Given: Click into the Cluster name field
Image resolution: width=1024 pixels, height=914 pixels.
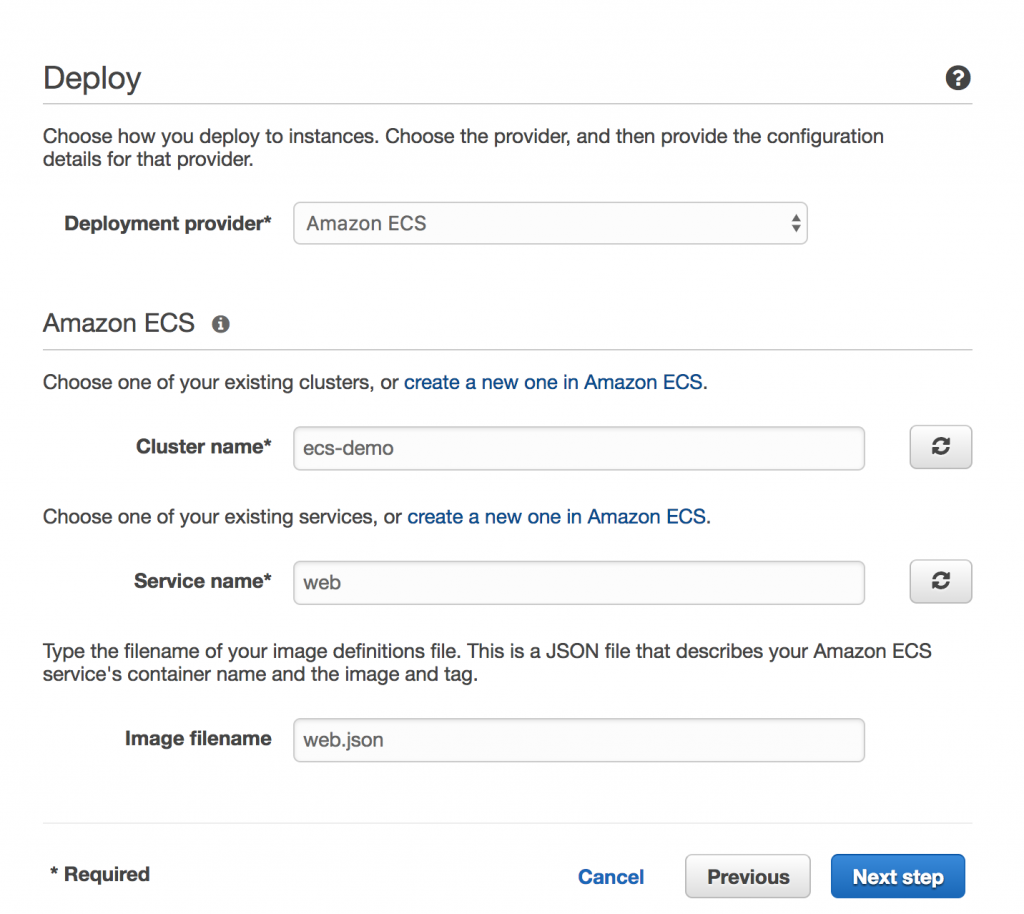Looking at the screenshot, I should pyautogui.click(x=578, y=448).
